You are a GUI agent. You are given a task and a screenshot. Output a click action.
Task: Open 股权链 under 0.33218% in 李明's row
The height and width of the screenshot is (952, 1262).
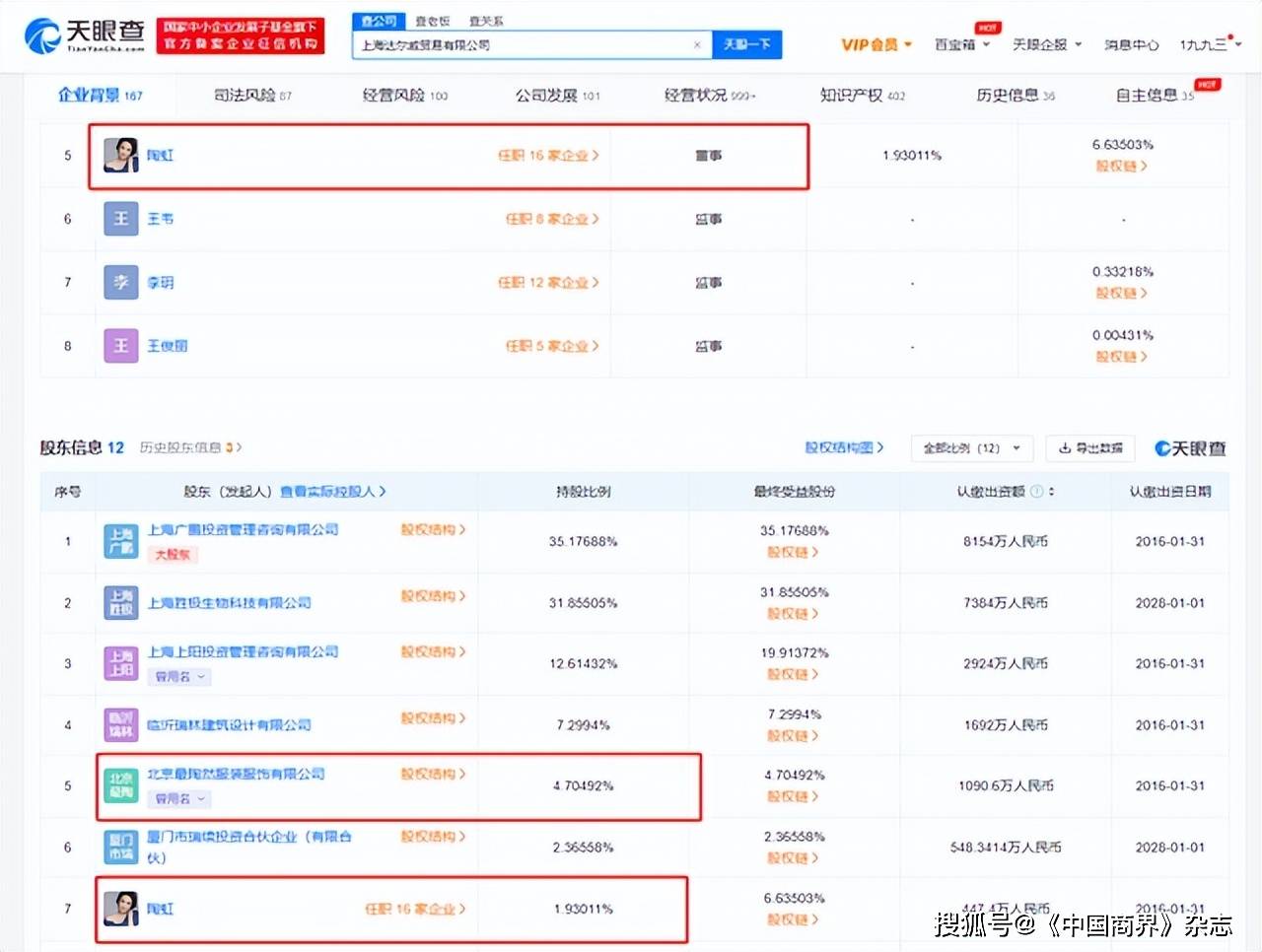(1122, 294)
